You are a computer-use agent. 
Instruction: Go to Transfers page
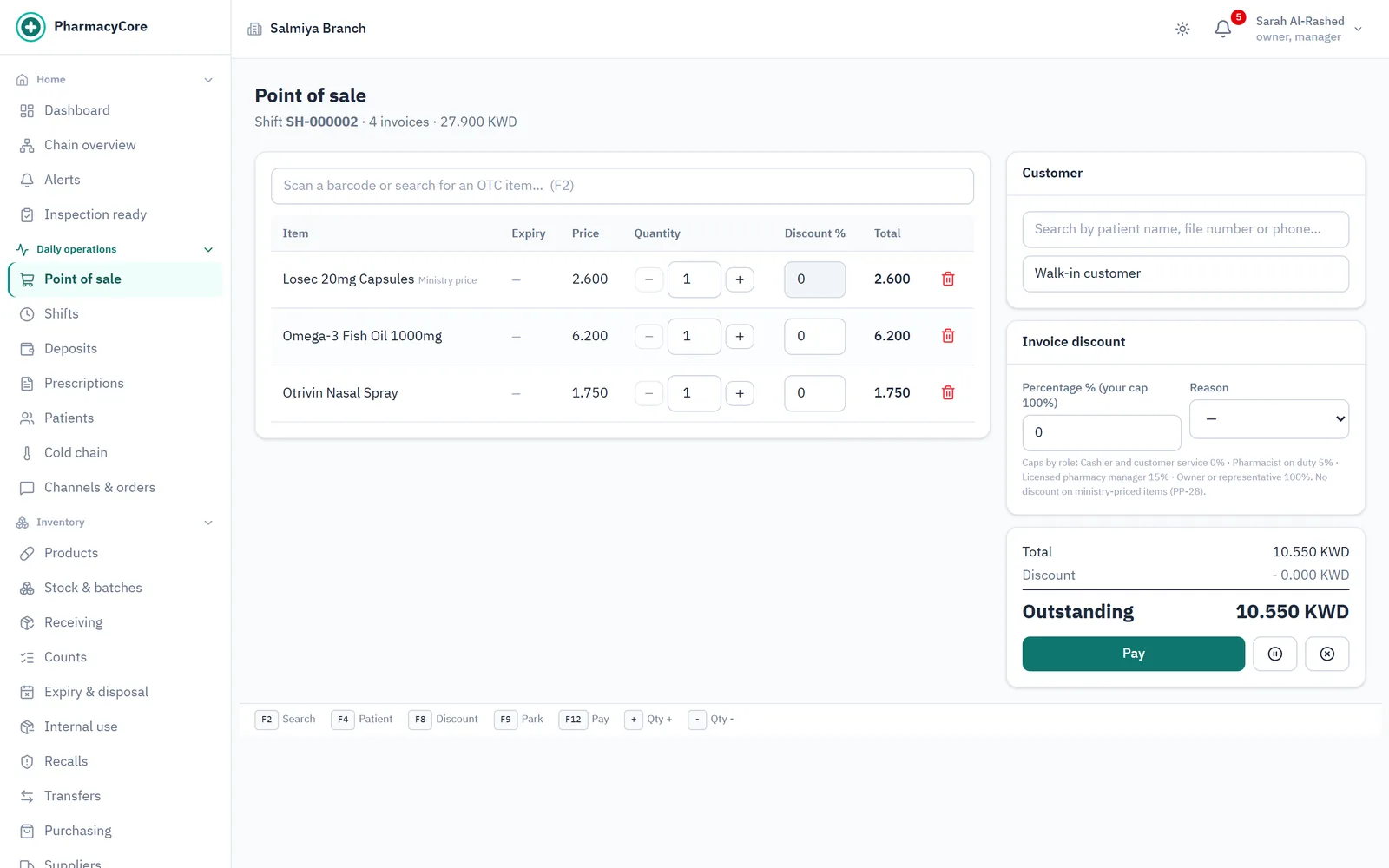point(115,796)
